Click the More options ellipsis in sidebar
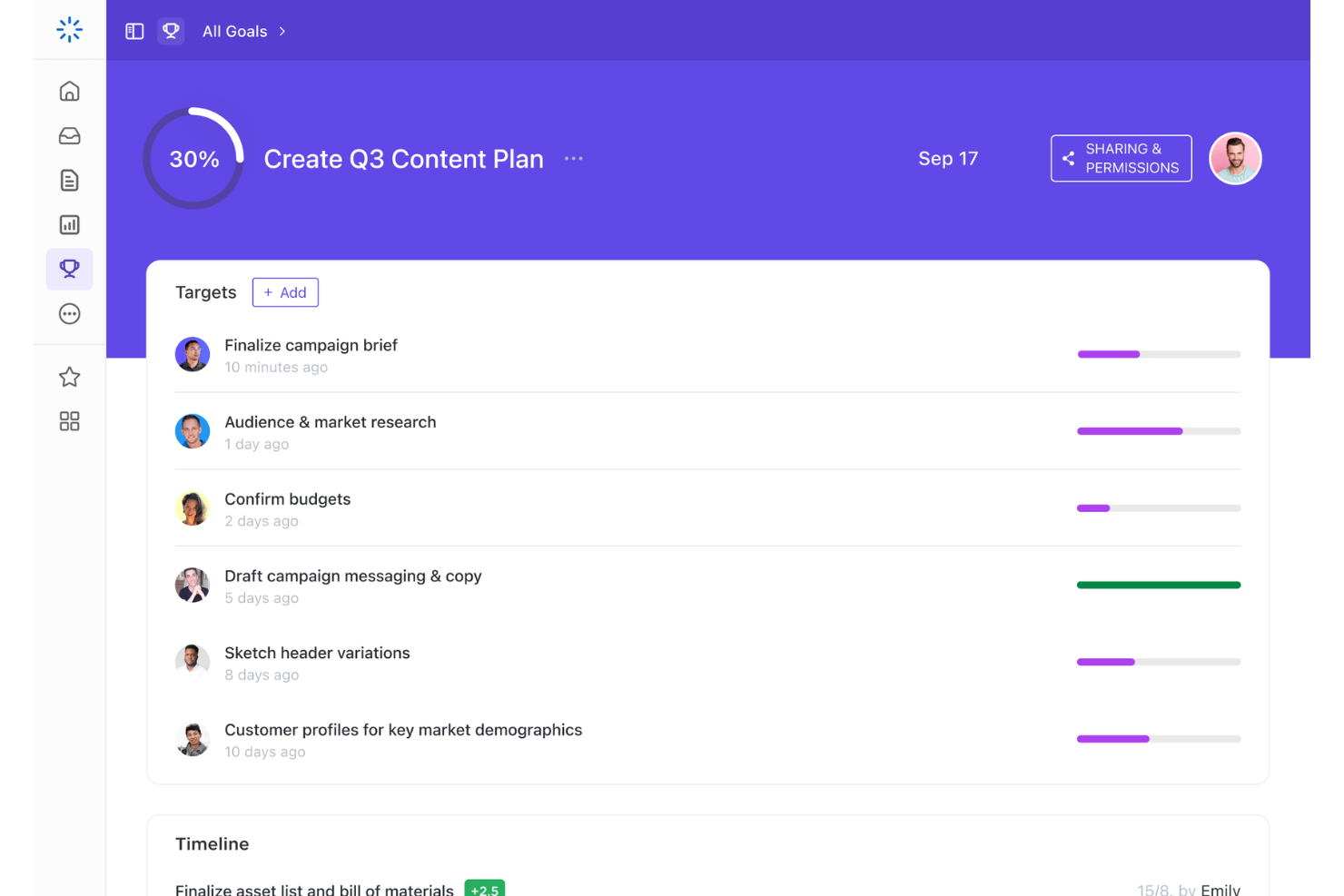The height and width of the screenshot is (896, 1344). click(x=69, y=313)
